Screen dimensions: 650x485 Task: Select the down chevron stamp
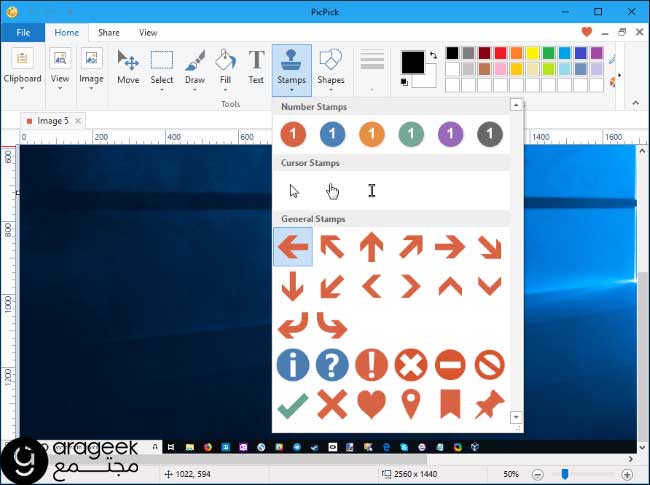click(490, 286)
